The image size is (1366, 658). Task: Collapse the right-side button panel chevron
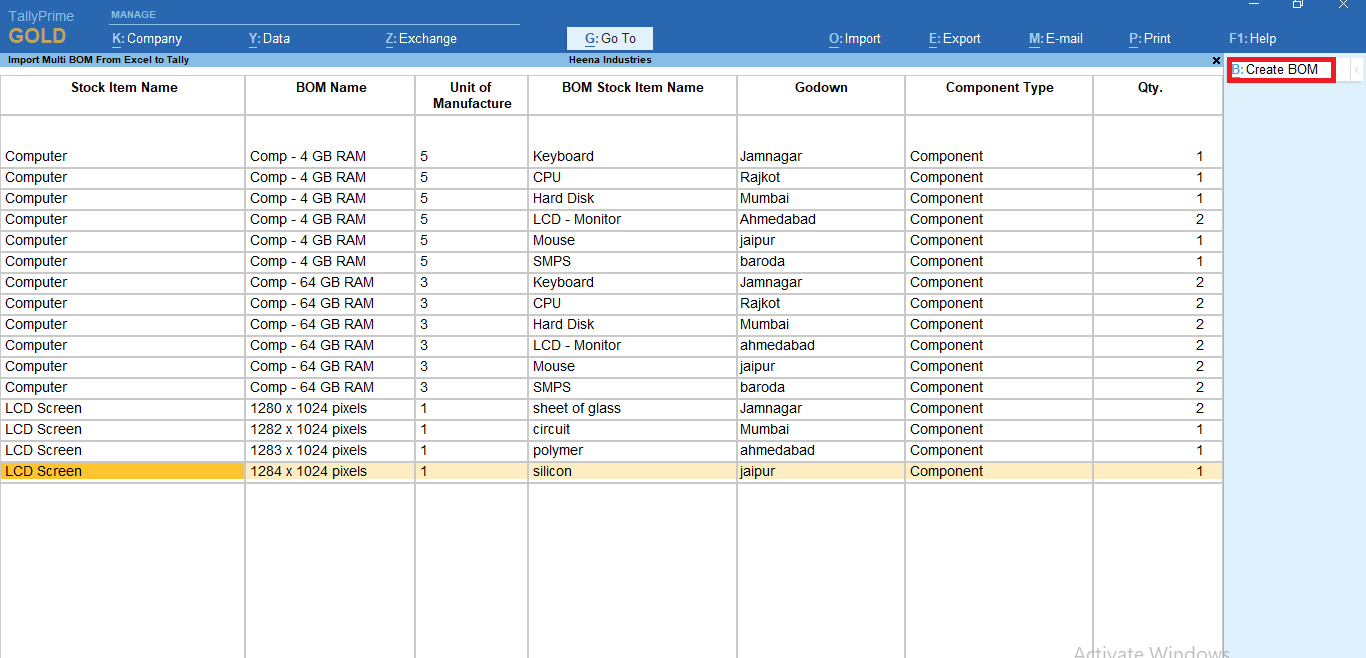1357,69
